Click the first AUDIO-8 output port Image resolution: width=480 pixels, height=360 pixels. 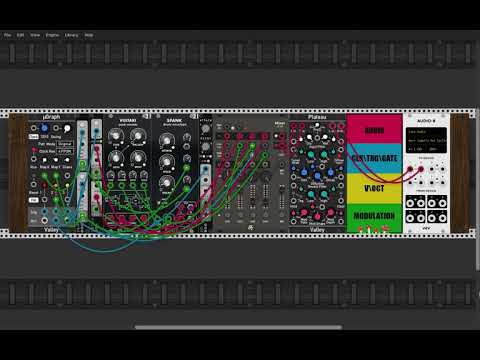click(410, 202)
